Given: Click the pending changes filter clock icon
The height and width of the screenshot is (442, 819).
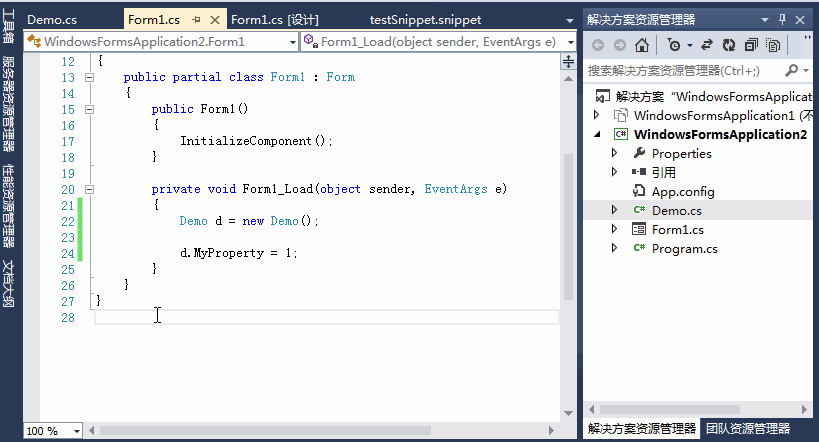Looking at the screenshot, I should 673,45.
